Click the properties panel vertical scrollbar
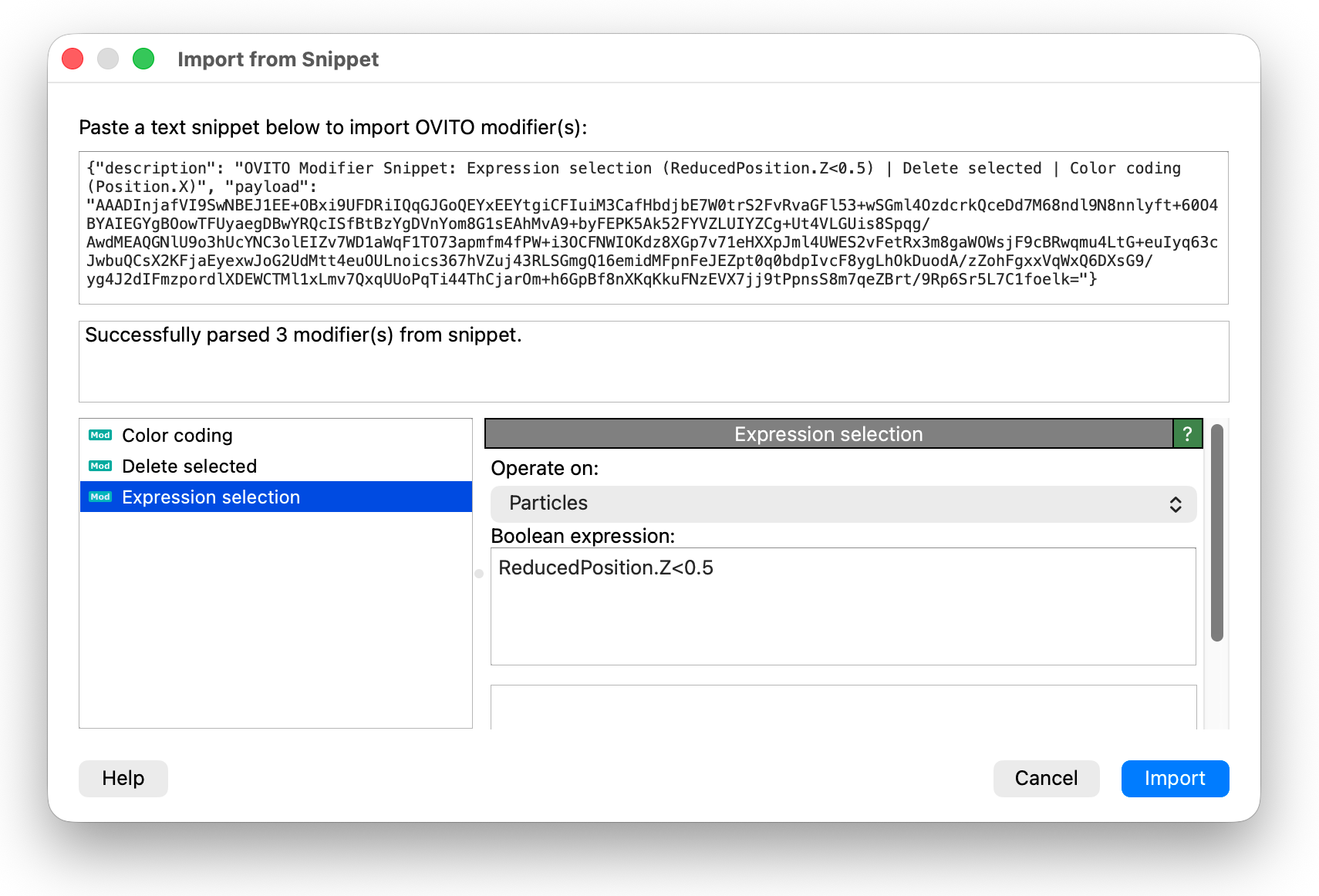1319x896 pixels. pyautogui.click(x=1217, y=532)
